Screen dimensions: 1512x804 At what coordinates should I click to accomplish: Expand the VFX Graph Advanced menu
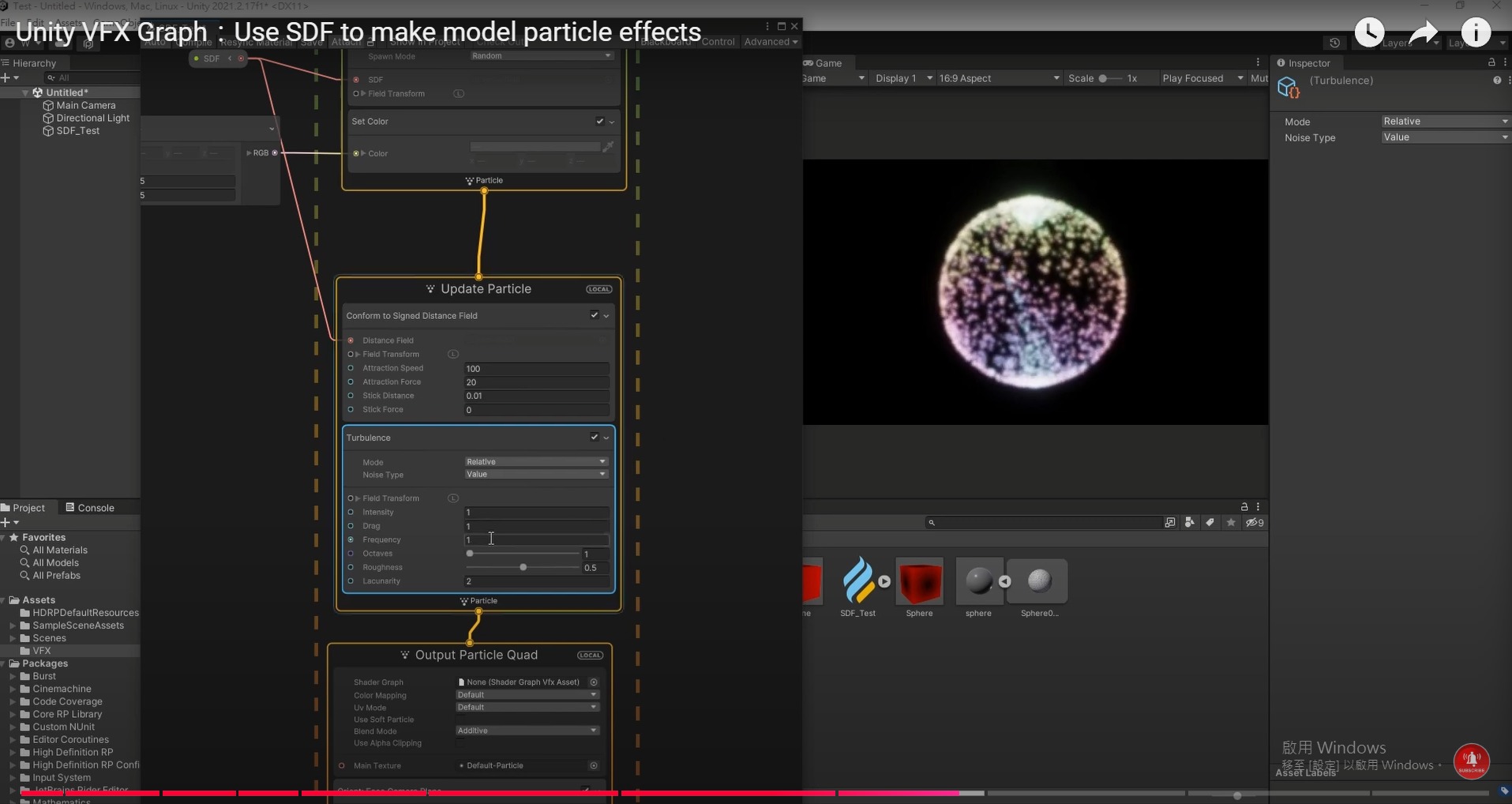771,42
